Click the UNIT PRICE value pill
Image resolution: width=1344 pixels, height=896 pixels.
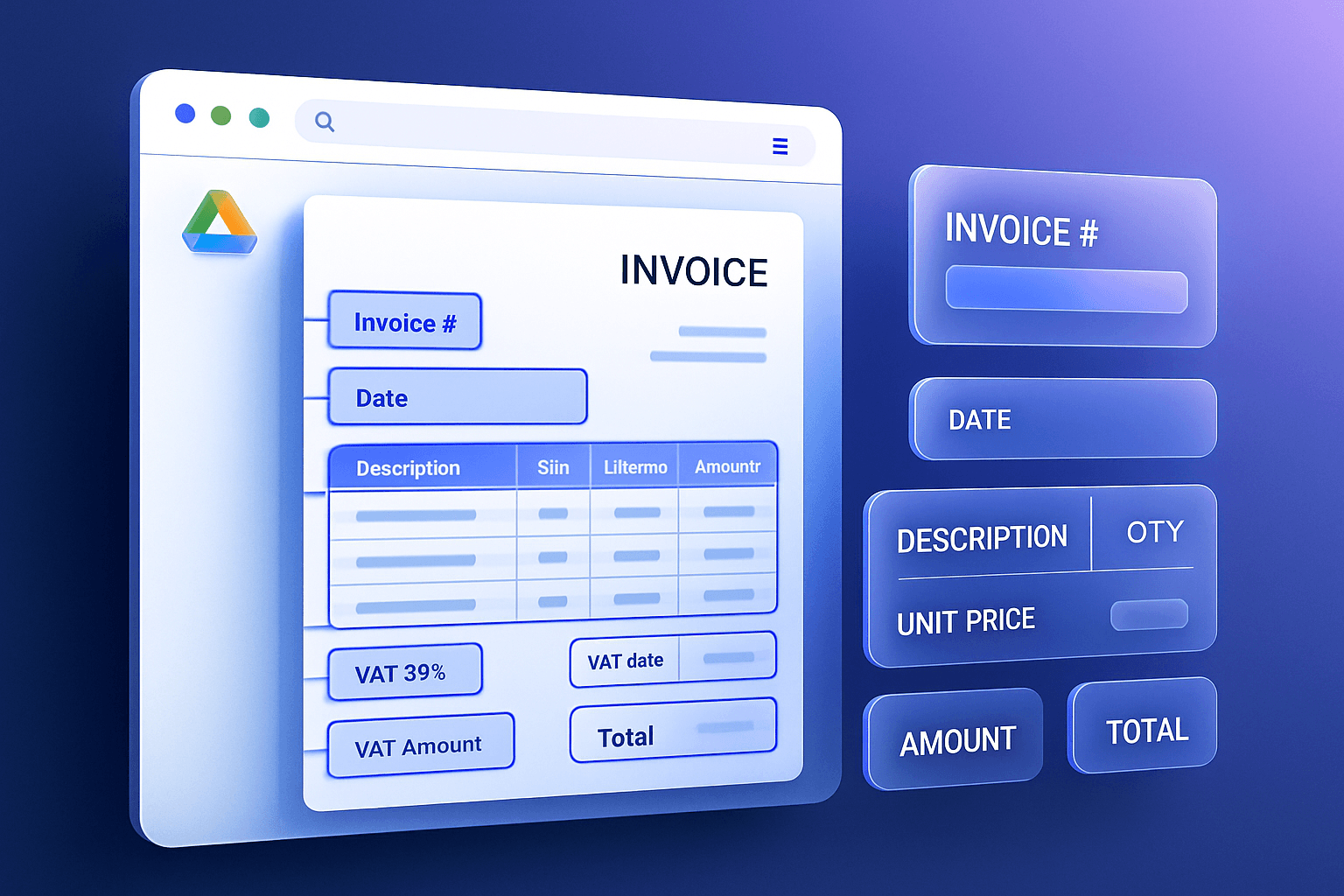1149,615
